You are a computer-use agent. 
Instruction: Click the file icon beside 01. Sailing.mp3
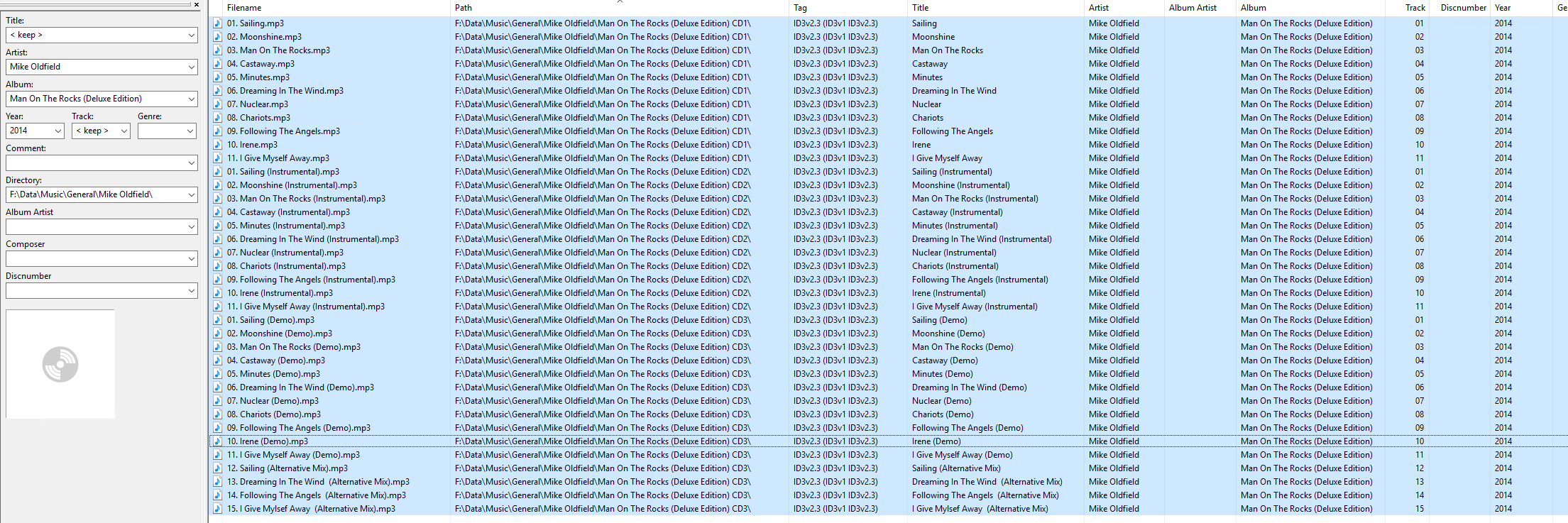pos(217,23)
